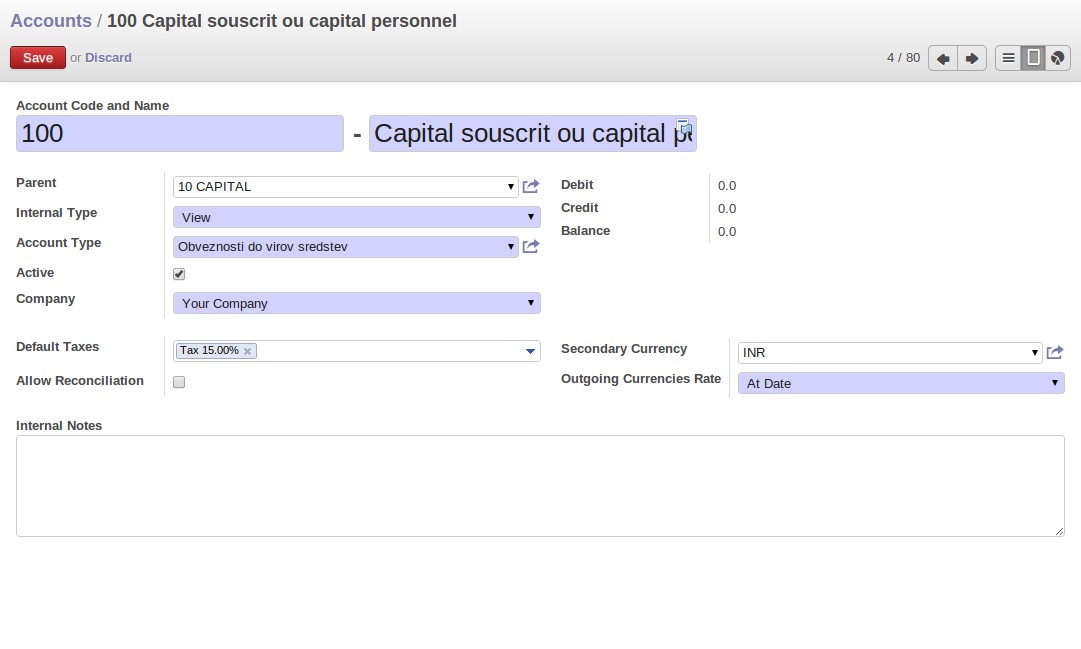Enable the Allow Reconciliation checkbox
Image resolution: width=1081 pixels, height=649 pixels.
click(179, 382)
